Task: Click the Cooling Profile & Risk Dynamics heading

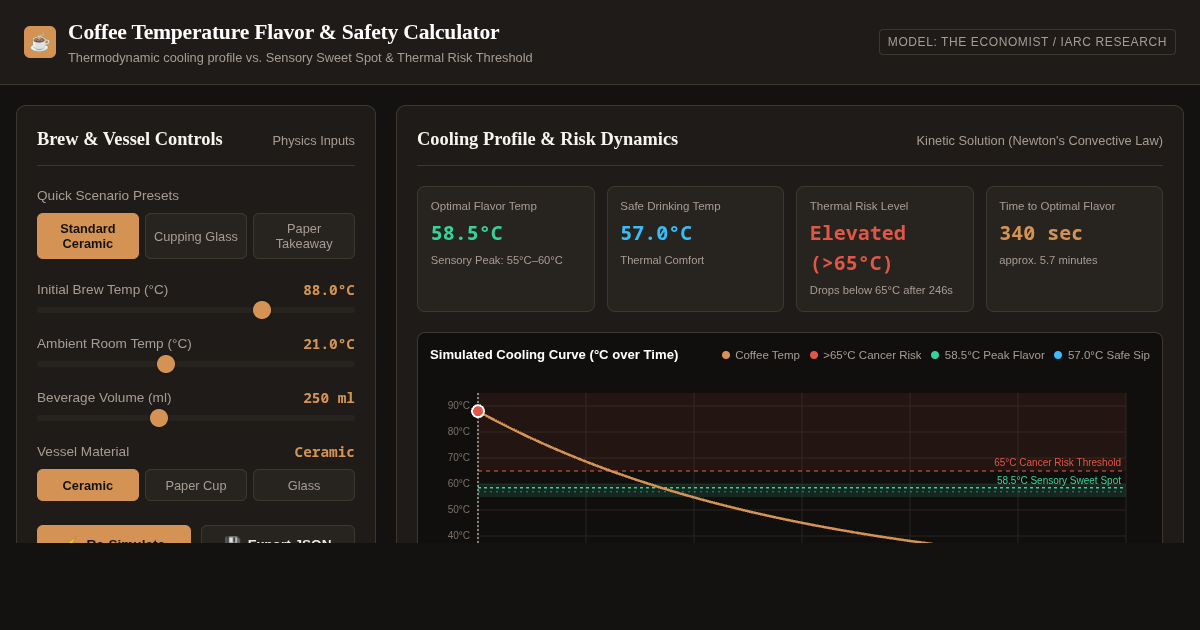Action: coord(547,139)
